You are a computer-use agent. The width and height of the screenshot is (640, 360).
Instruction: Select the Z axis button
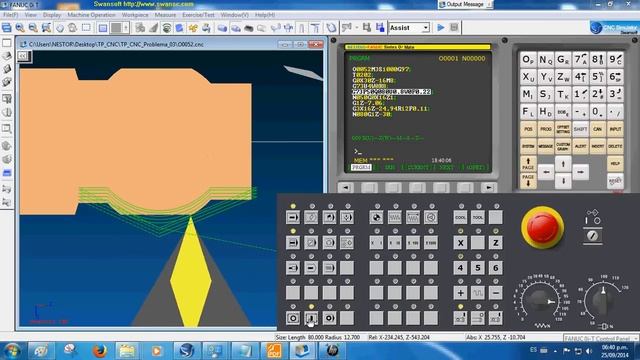click(x=496, y=243)
